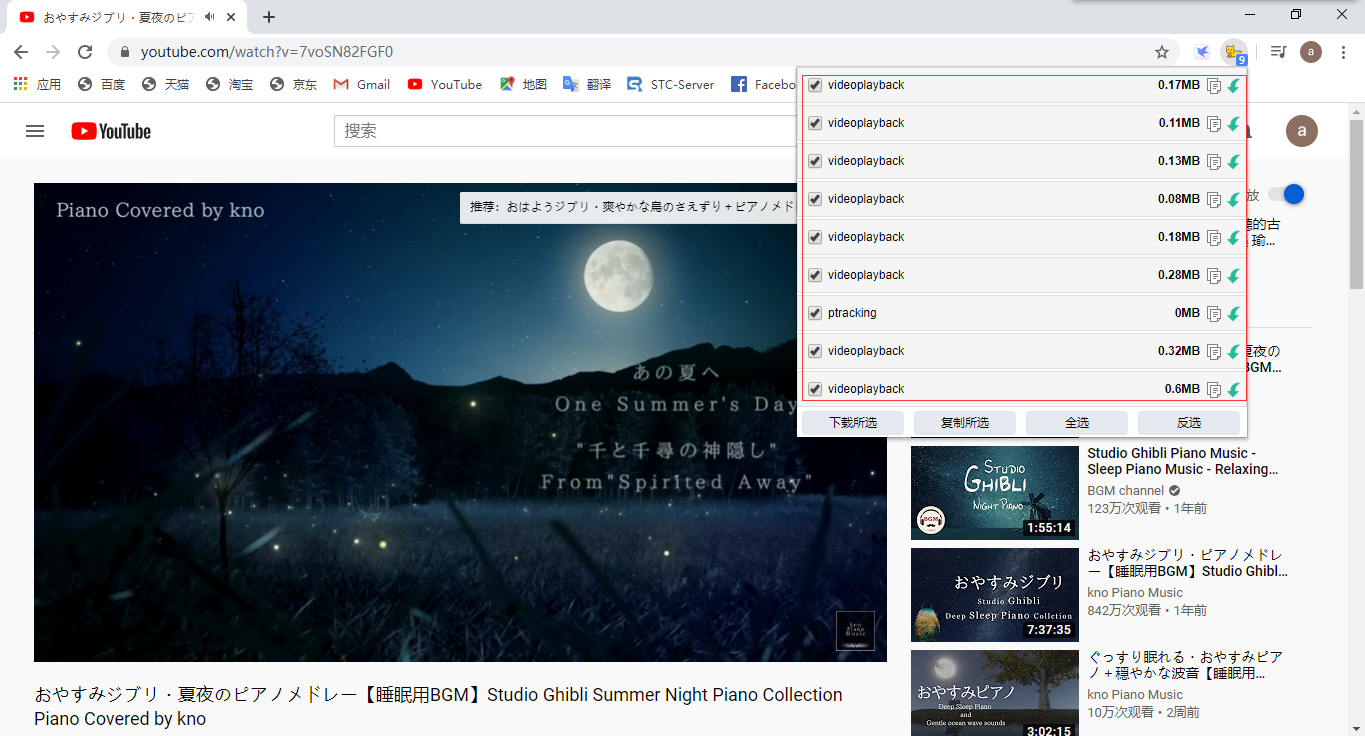Uncheck the 0.13MB videoplayback checkbox
The image size is (1365, 736).
pos(815,161)
